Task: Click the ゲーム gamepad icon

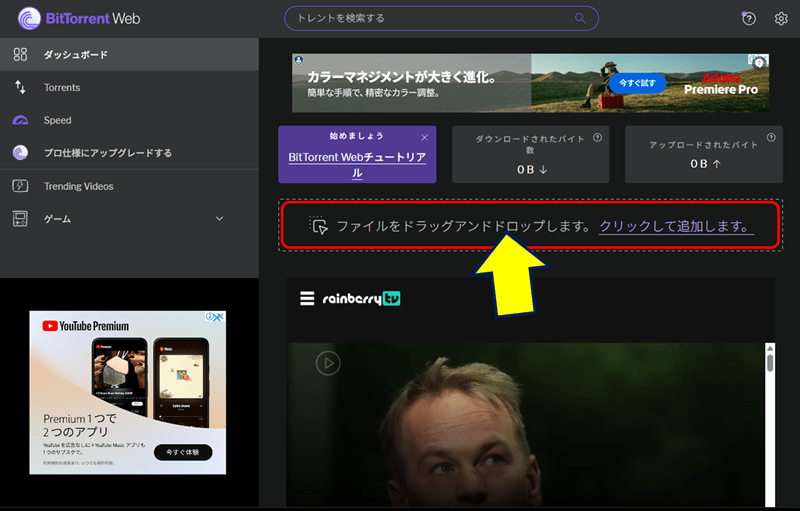Action: pos(20,219)
